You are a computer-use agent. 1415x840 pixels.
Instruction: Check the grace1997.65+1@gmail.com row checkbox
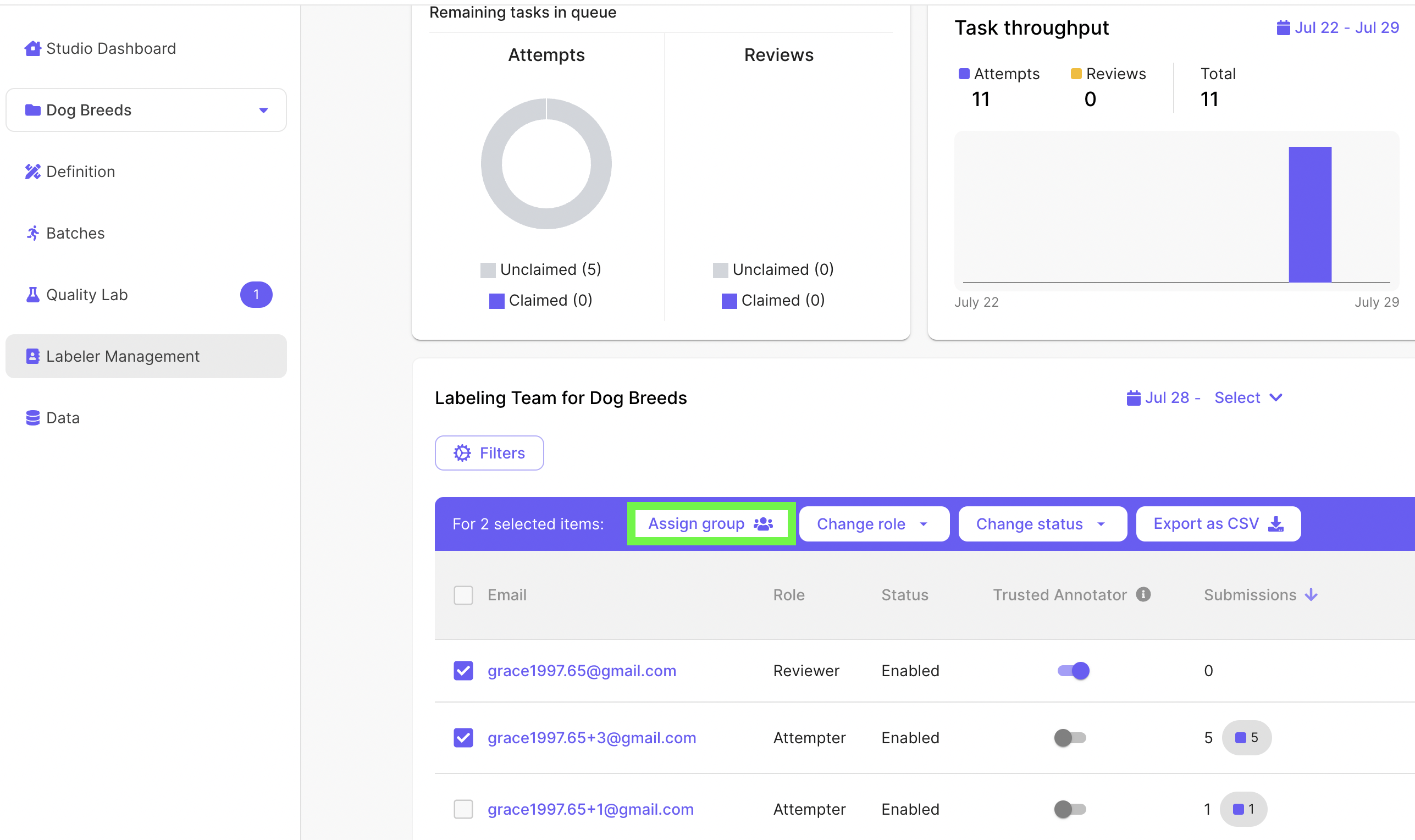pyautogui.click(x=463, y=809)
